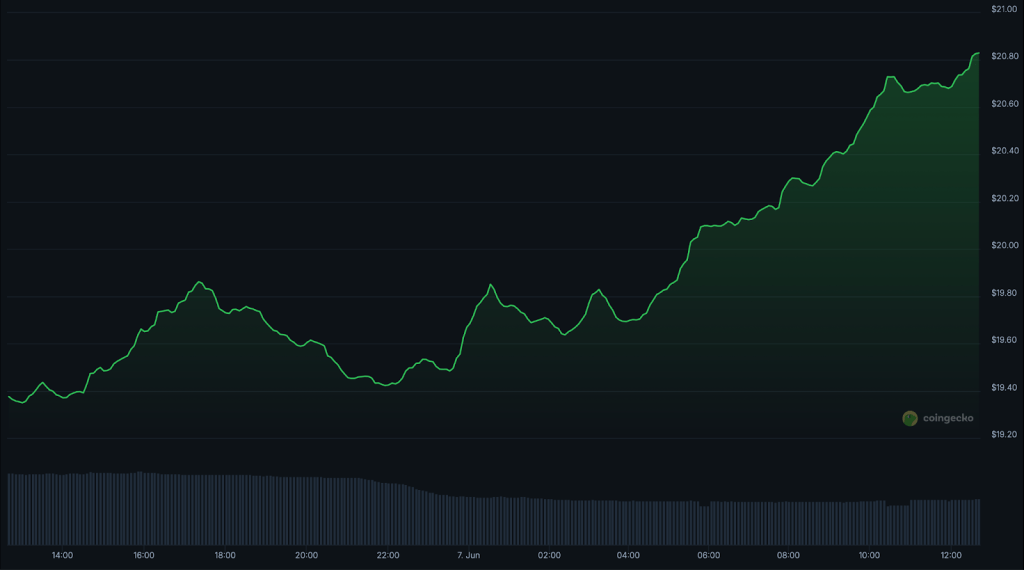This screenshot has height=570, width=1024.
Task: Click the volume bar above the 04:00 label
Action: coord(629,522)
